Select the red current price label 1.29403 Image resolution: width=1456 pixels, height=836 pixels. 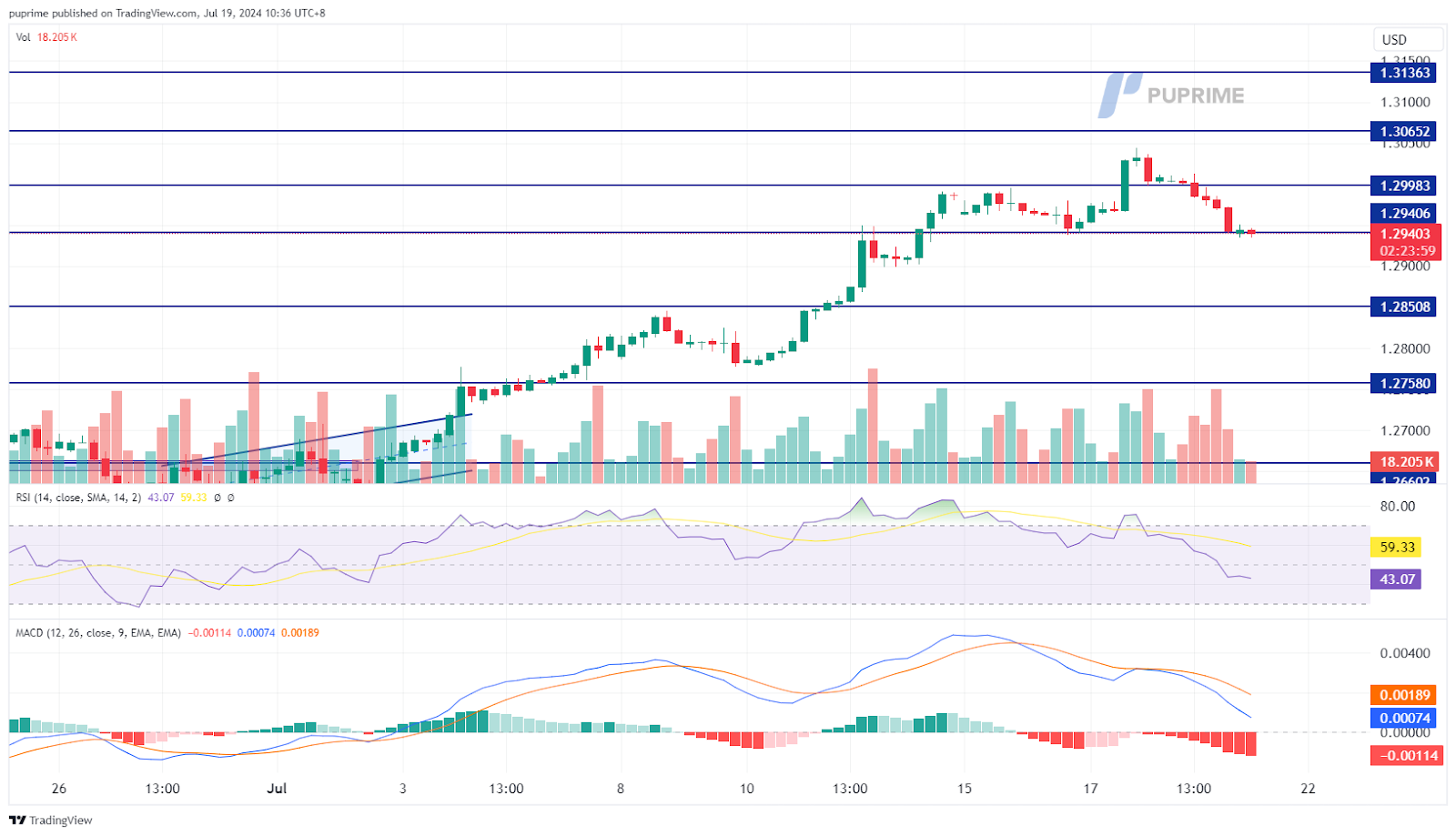[1405, 234]
